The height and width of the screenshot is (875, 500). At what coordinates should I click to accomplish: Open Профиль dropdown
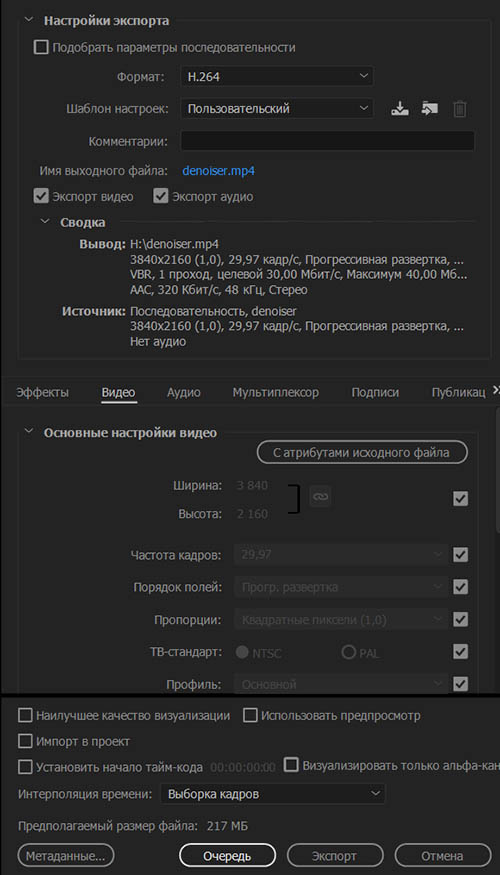pos(342,684)
